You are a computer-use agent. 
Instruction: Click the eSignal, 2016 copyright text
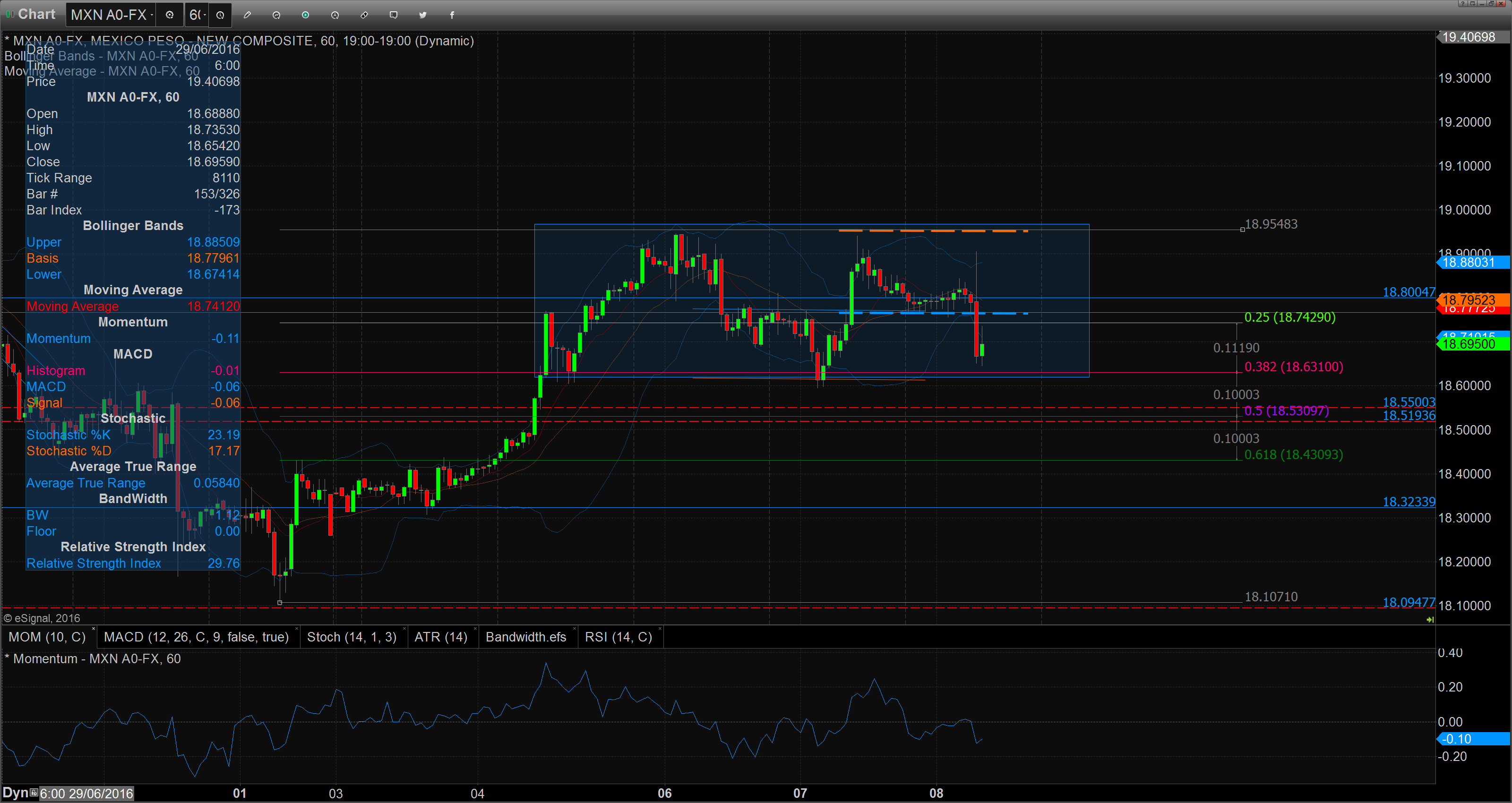click(42, 618)
